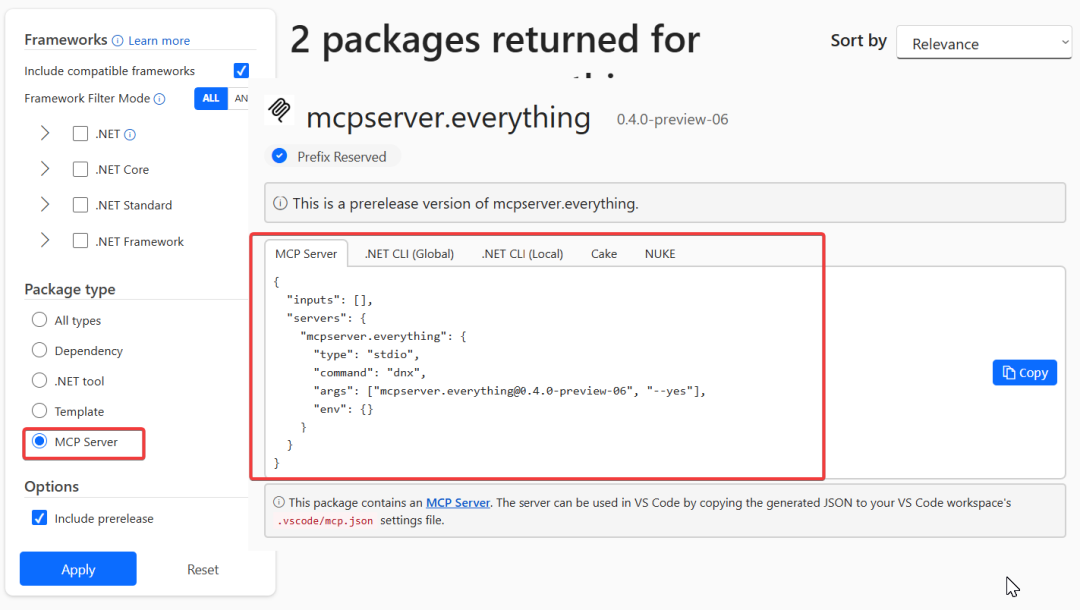Click Framework Filter Mode info icon
The image size is (1080, 610).
159,98
